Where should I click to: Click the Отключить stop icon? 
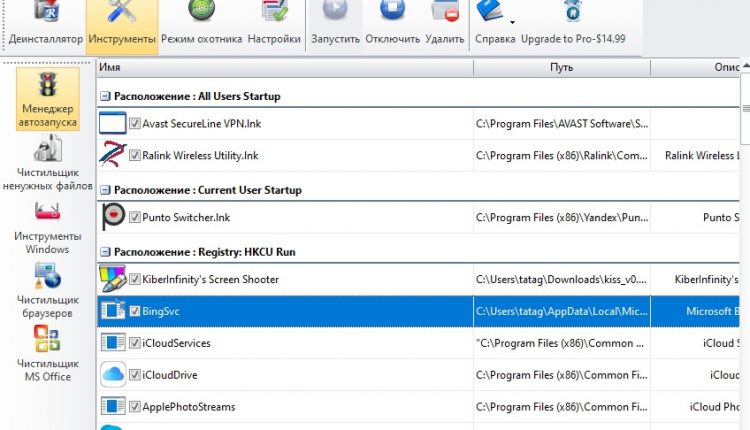tap(392, 10)
